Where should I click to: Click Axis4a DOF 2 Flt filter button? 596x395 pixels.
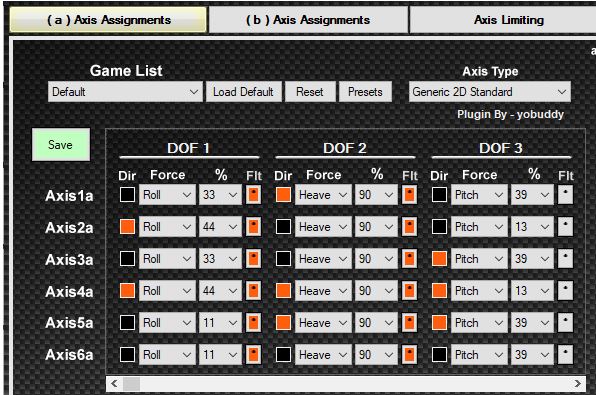click(x=409, y=290)
